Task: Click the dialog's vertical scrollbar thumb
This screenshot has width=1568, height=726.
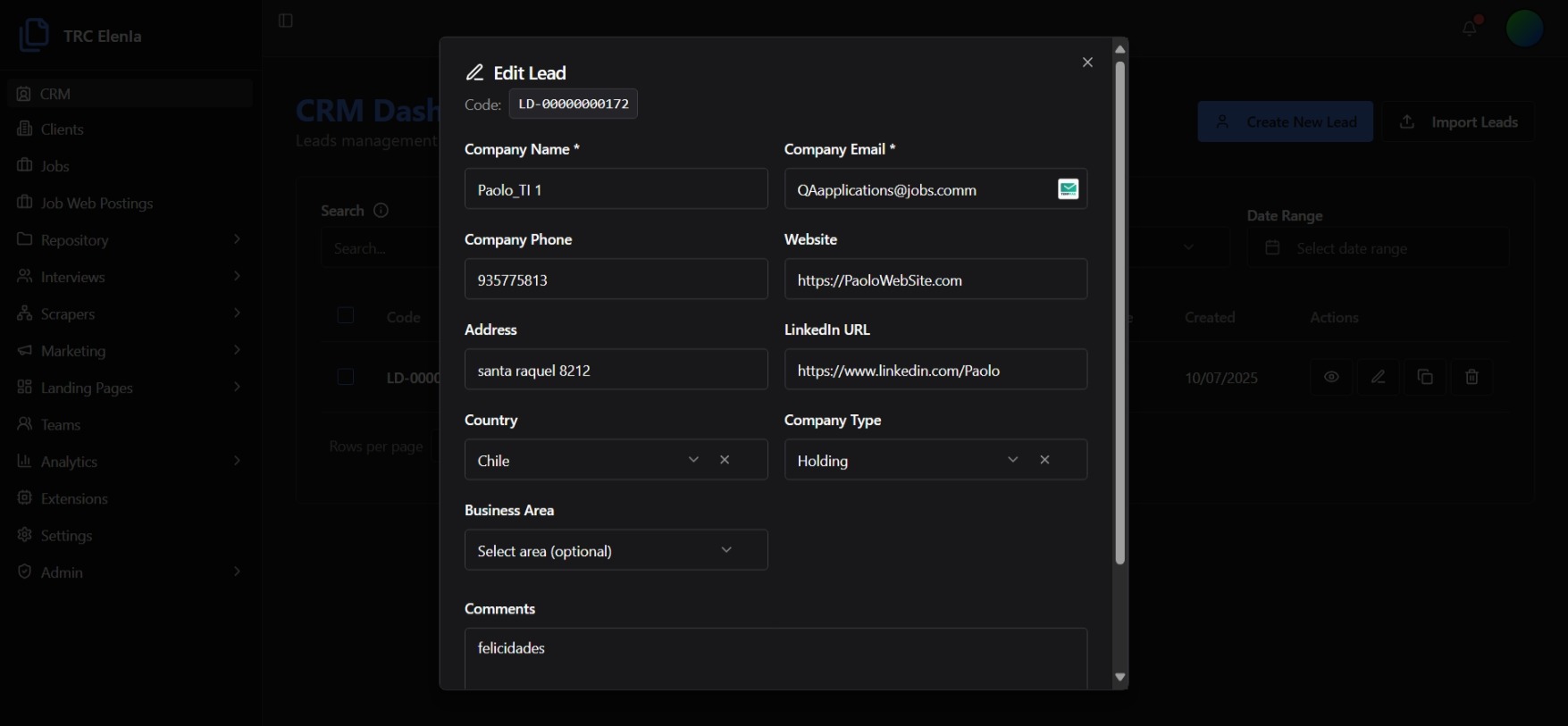Action: pyautogui.click(x=1119, y=313)
